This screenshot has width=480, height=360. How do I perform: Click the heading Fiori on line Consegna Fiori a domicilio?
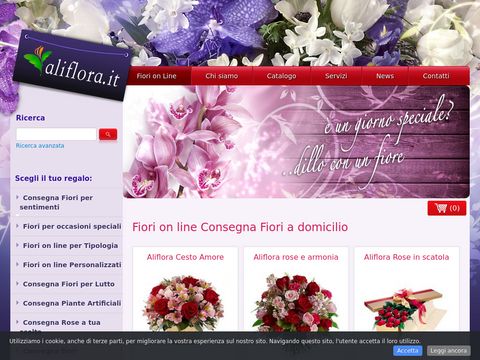240,227
